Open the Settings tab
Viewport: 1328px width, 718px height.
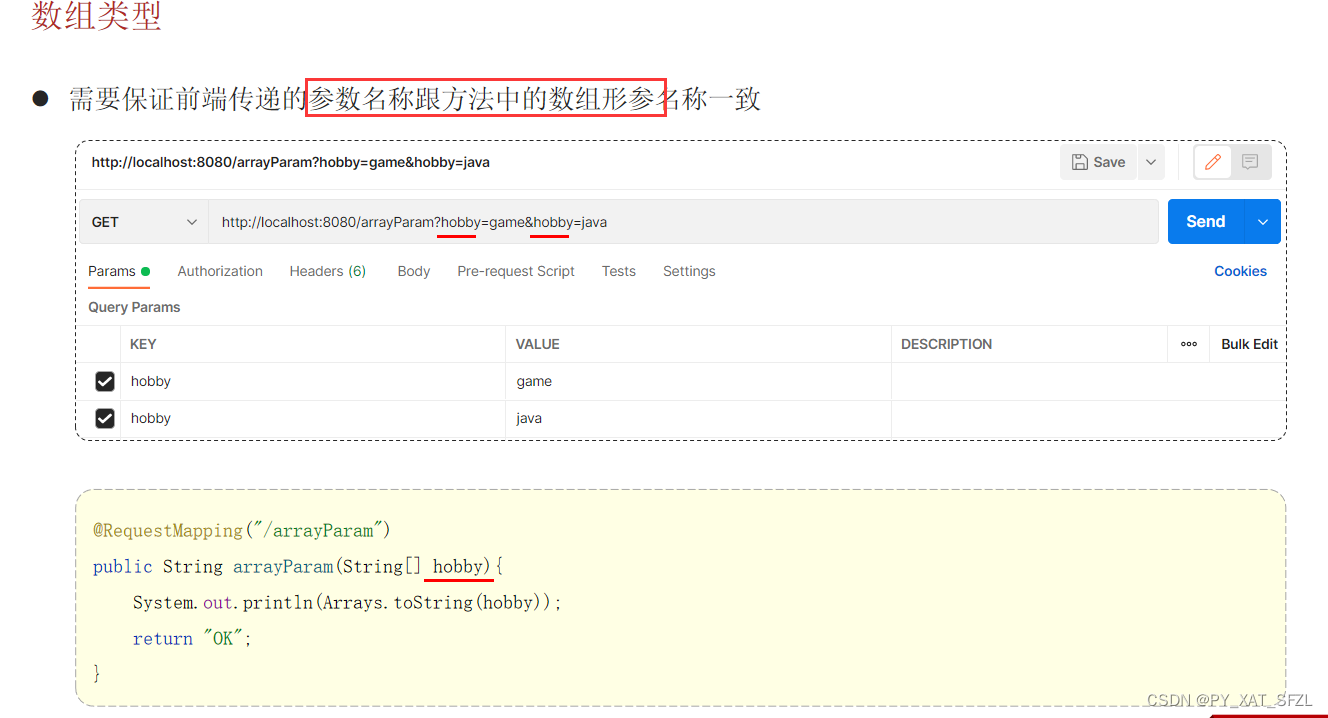pyautogui.click(x=689, y=271)
